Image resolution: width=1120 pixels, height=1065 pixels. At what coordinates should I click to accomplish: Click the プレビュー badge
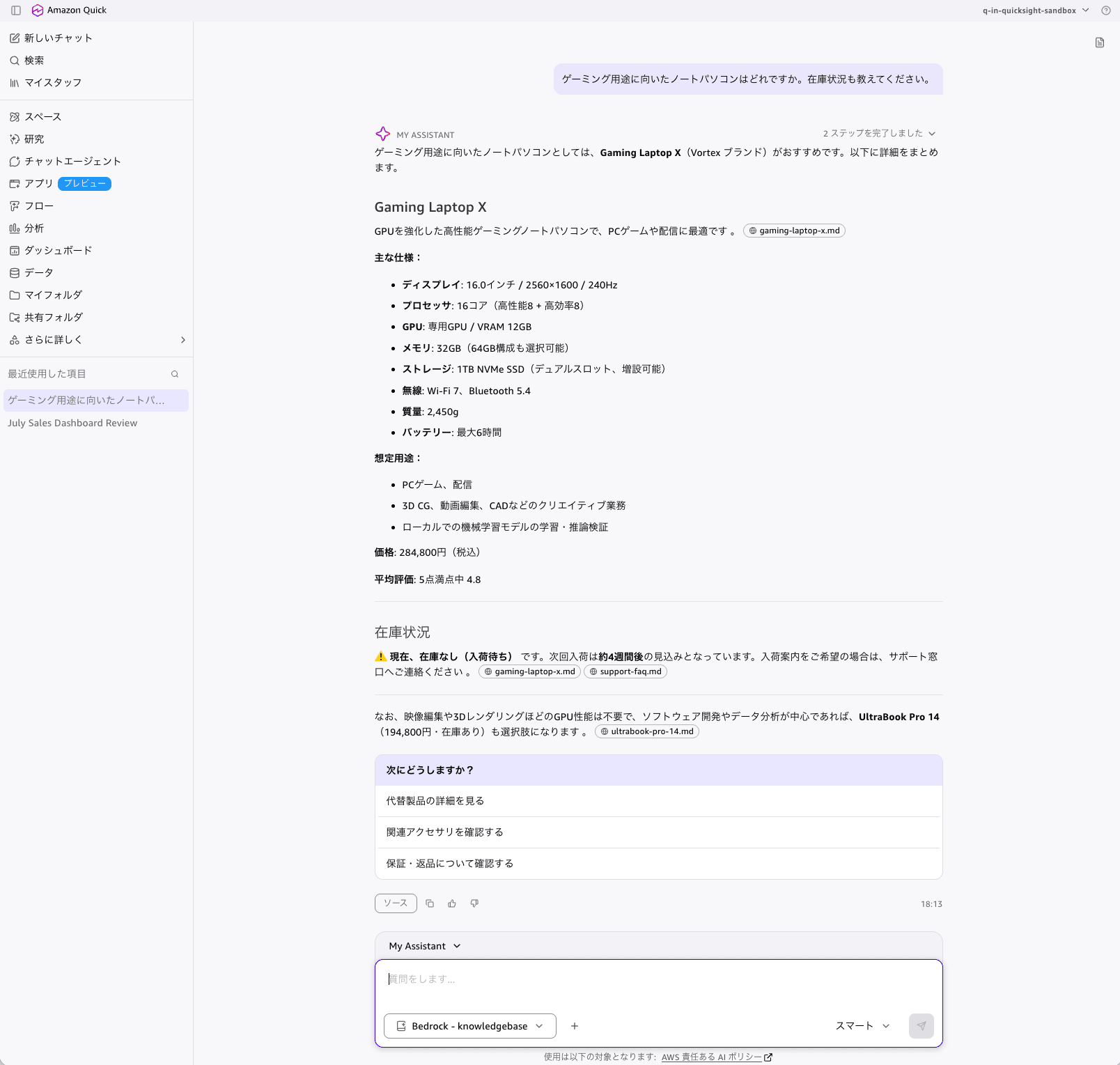(x=85, y=184)
